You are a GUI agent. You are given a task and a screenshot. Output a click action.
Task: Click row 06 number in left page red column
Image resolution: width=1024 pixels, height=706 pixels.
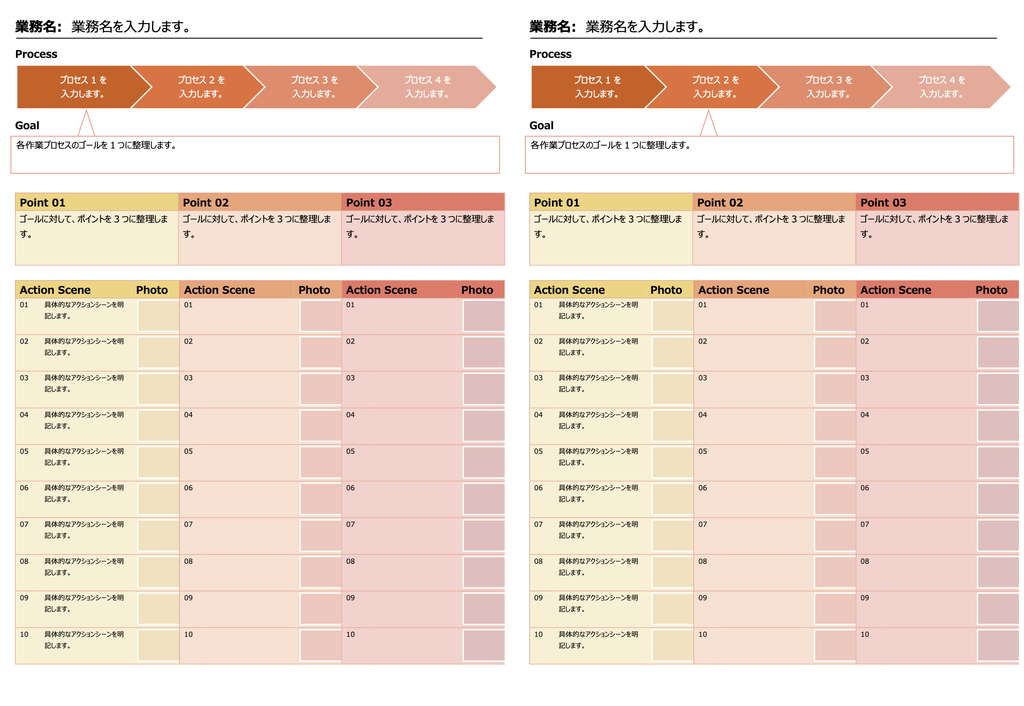351,488
